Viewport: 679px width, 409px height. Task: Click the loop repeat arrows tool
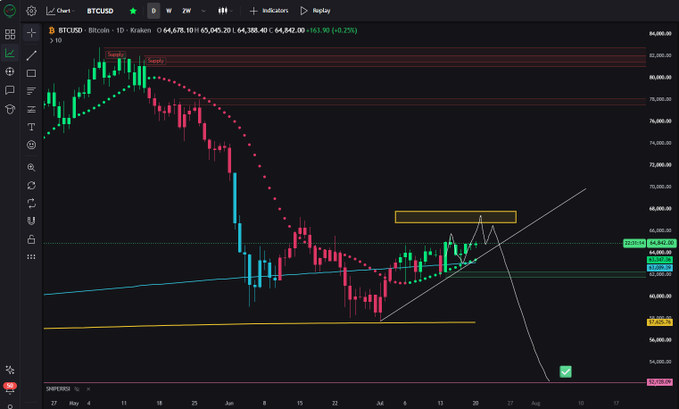tap(31, 203)
